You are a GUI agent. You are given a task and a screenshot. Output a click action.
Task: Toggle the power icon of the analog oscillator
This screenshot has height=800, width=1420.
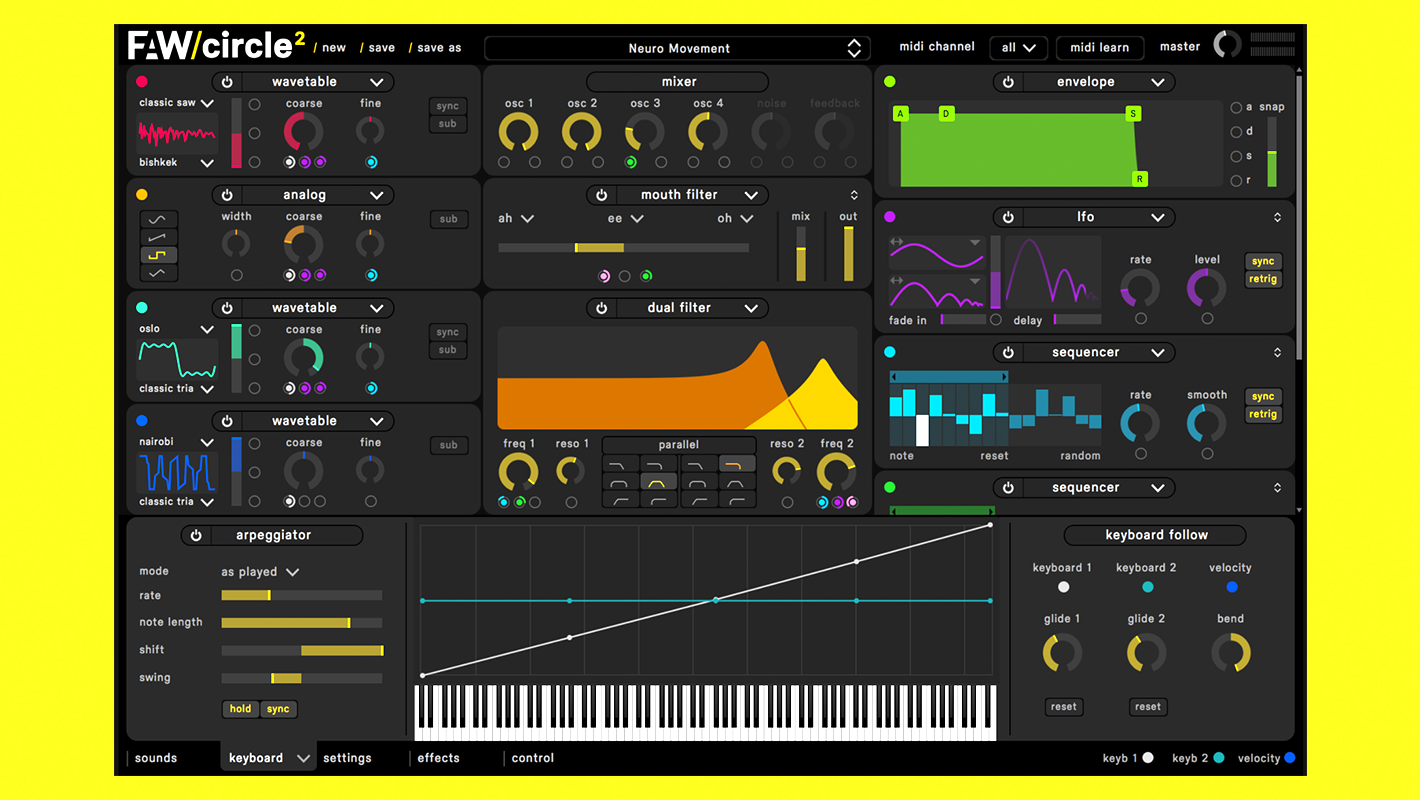pyautogui.click(x=227, y=195)
